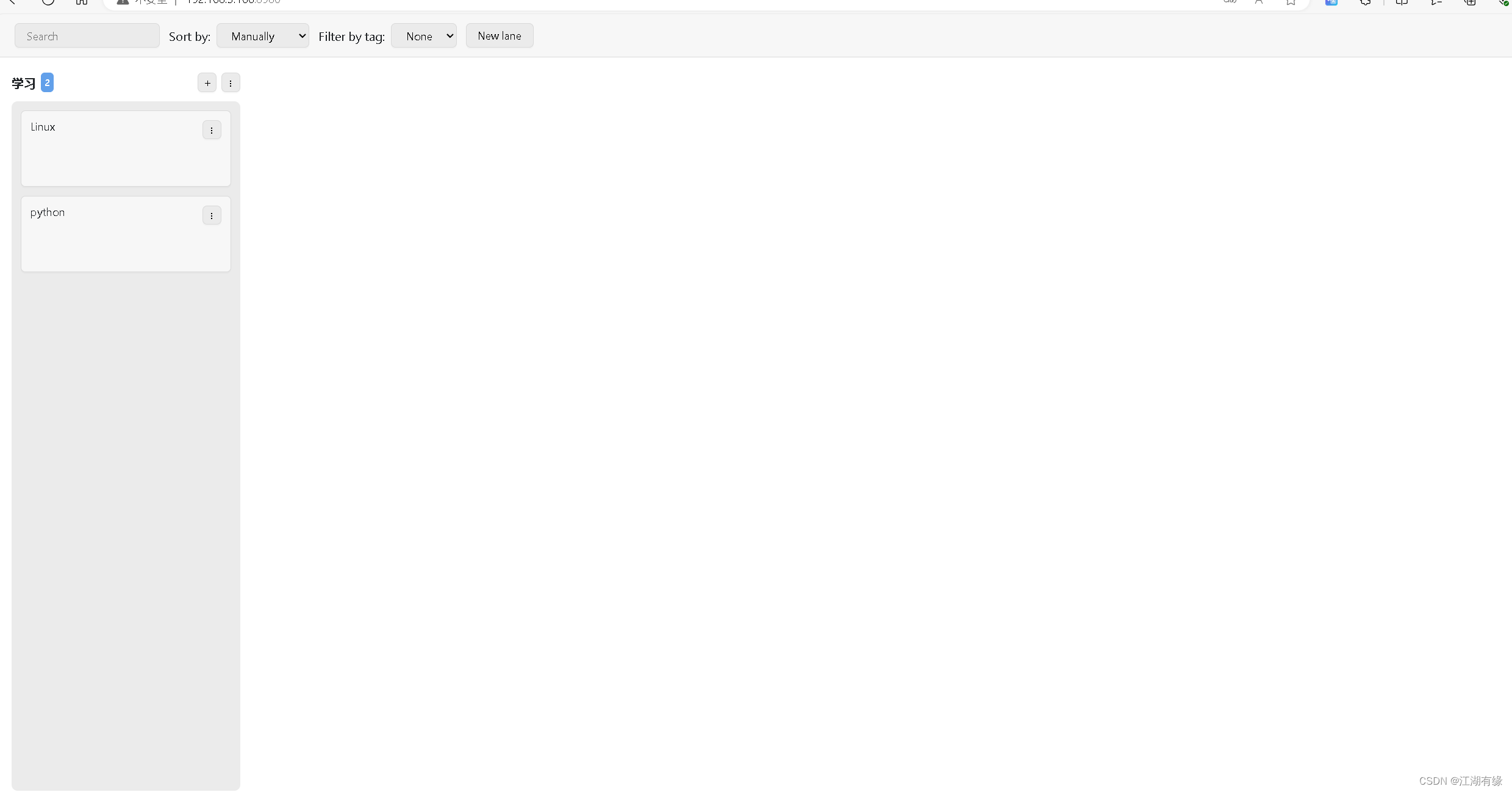Viewport: 1512px width, 792px height.
Task: Click the favorites star in address bar
Action: pos(1291,2)
